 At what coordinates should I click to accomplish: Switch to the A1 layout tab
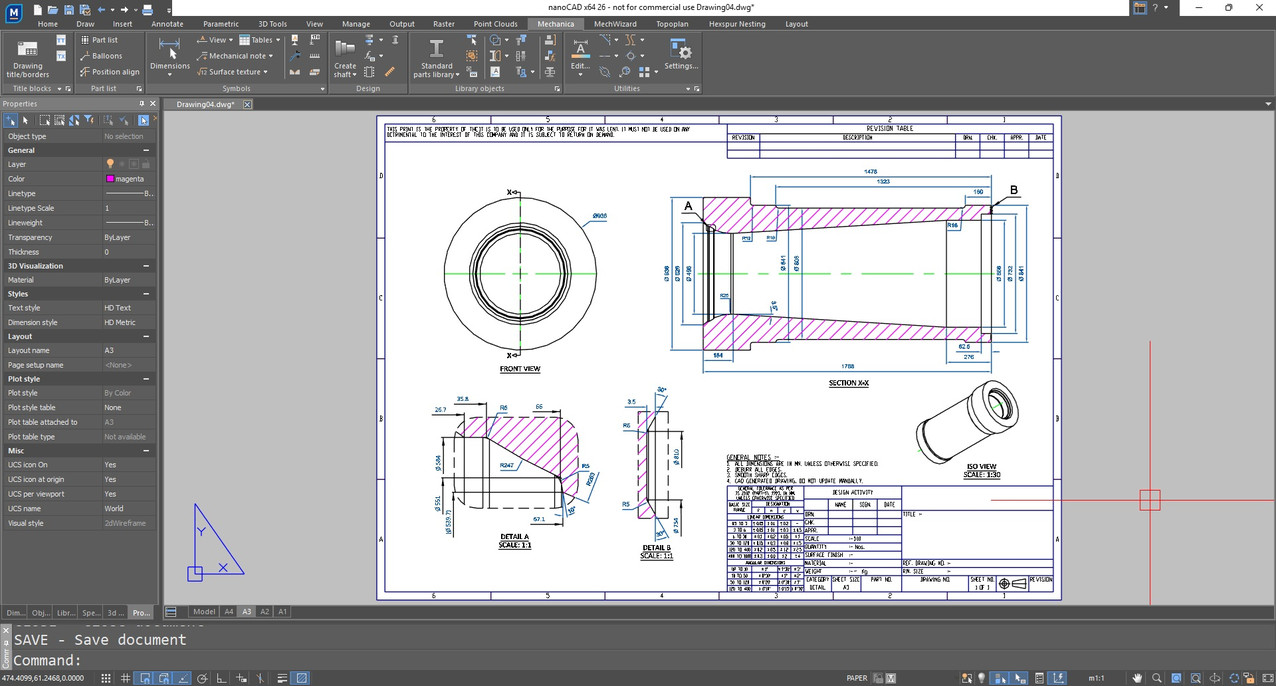283,611
